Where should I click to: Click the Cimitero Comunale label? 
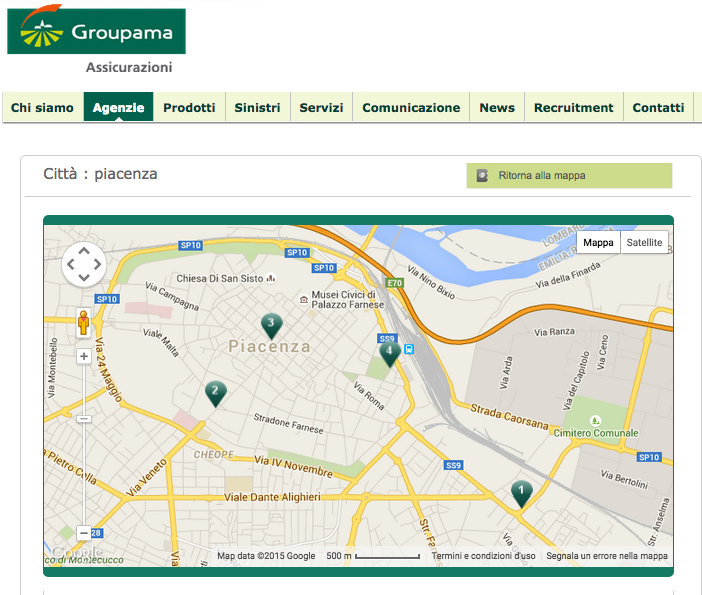596,433
